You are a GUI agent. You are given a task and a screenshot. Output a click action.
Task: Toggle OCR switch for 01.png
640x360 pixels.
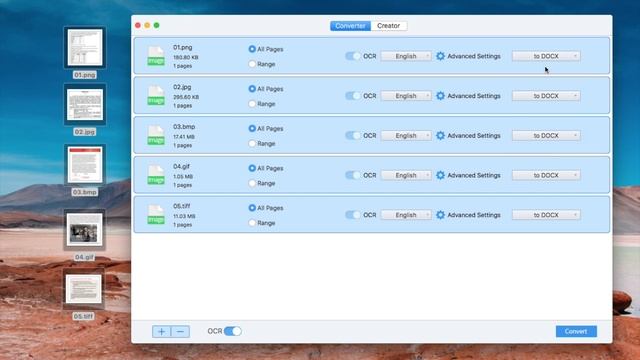[x=353, y=56]
